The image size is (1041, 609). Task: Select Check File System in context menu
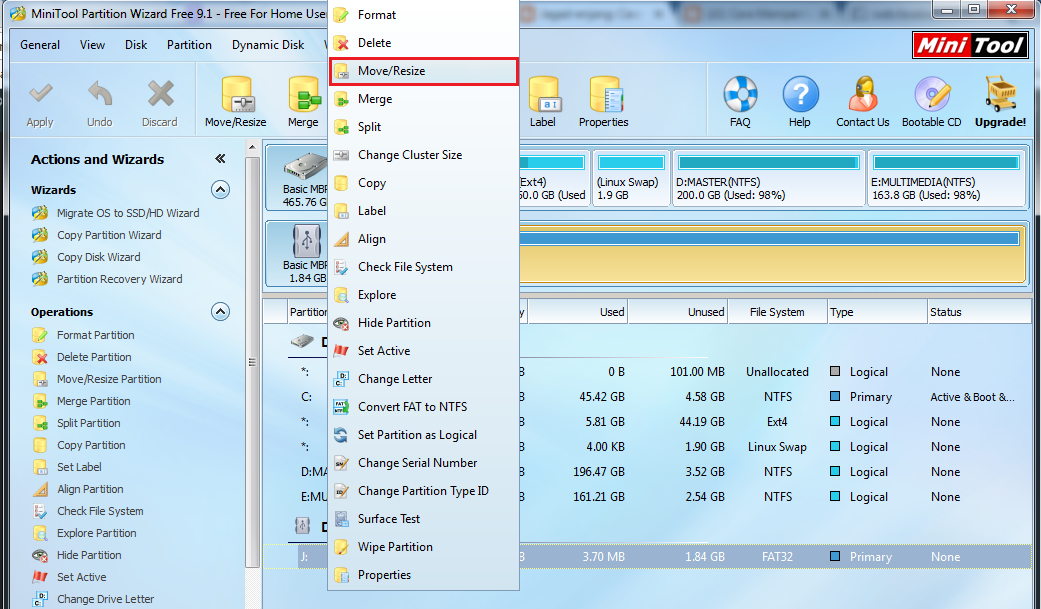[x=424, y=267]
